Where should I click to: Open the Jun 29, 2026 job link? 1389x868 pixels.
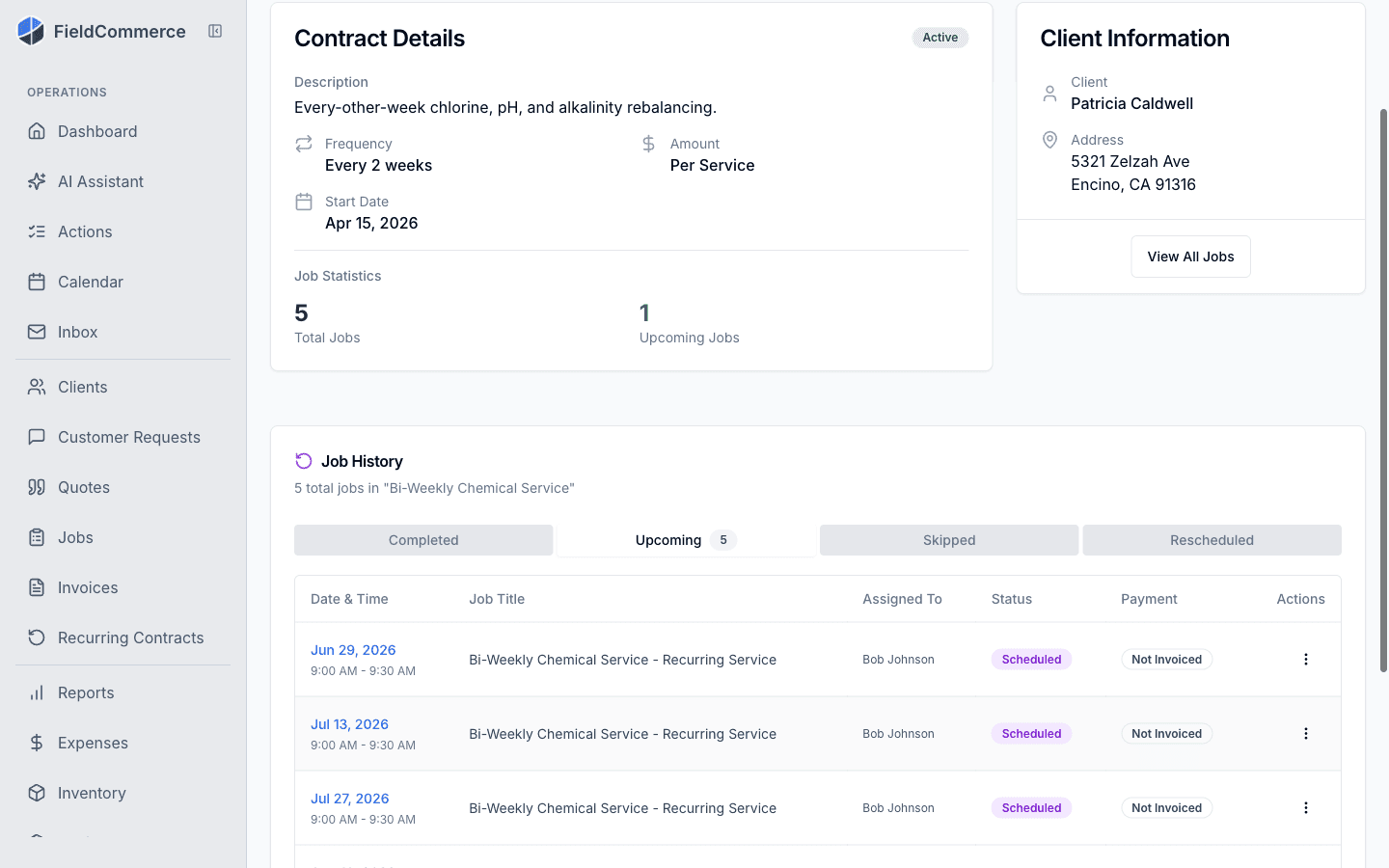(353, 650)
